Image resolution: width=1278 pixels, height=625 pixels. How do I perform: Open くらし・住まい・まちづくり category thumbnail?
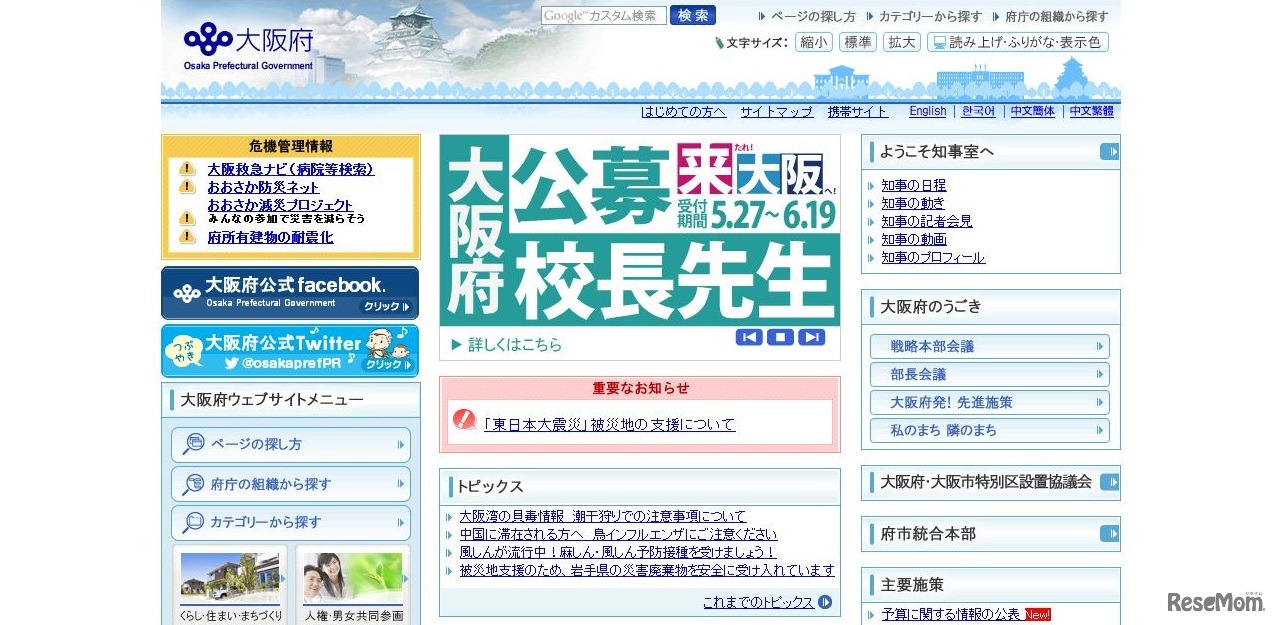coord(231,586)
